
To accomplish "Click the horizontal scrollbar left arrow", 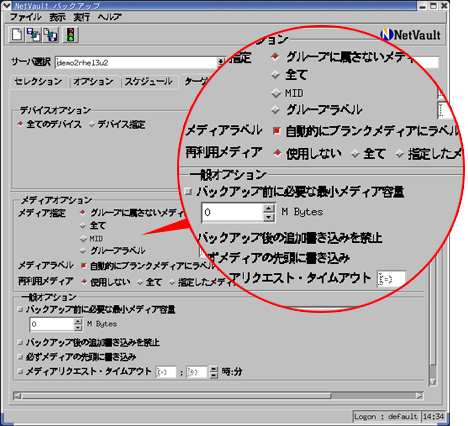I will pos(17,396).
